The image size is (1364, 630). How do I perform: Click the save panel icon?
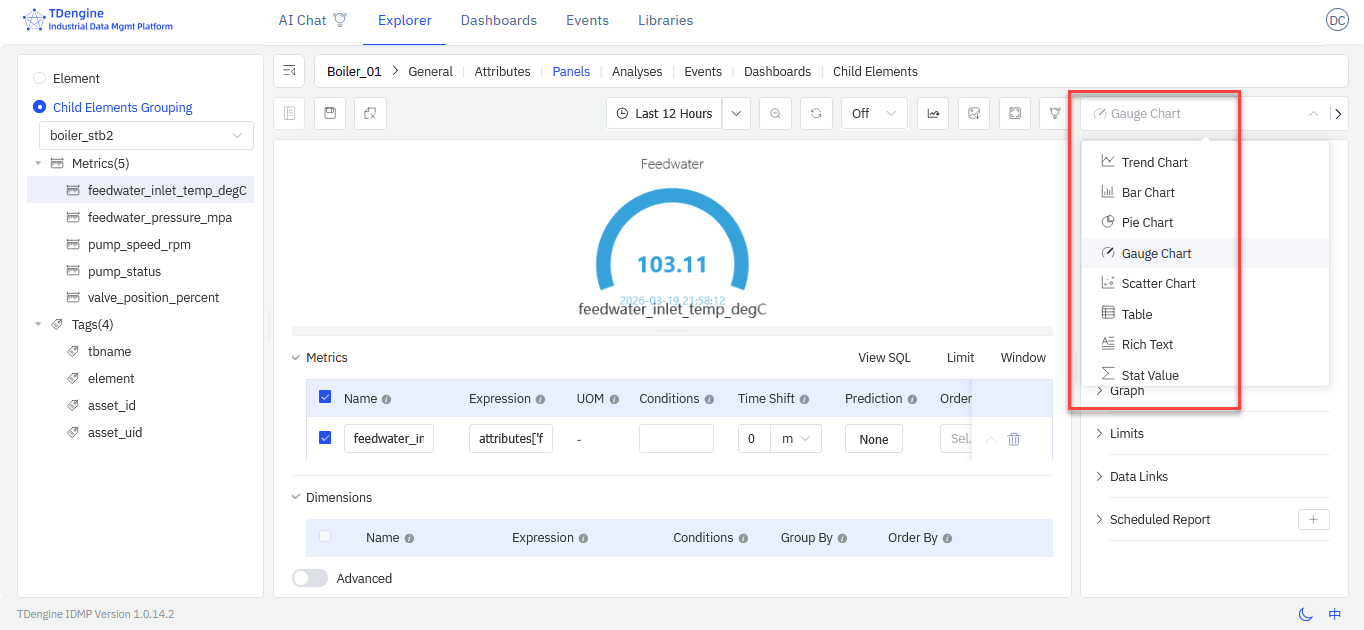pos(330,114)
